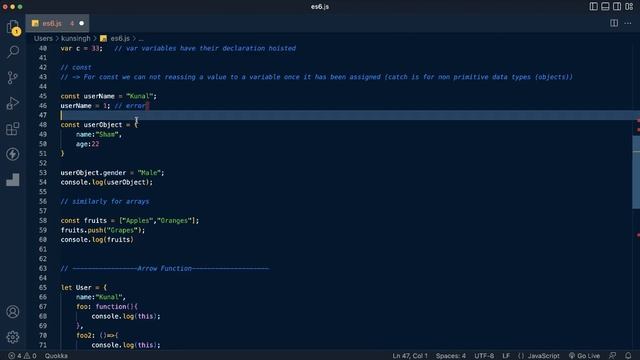Click Users breadcrumb segment
This screenshot has height=360, width=640.
43,38
